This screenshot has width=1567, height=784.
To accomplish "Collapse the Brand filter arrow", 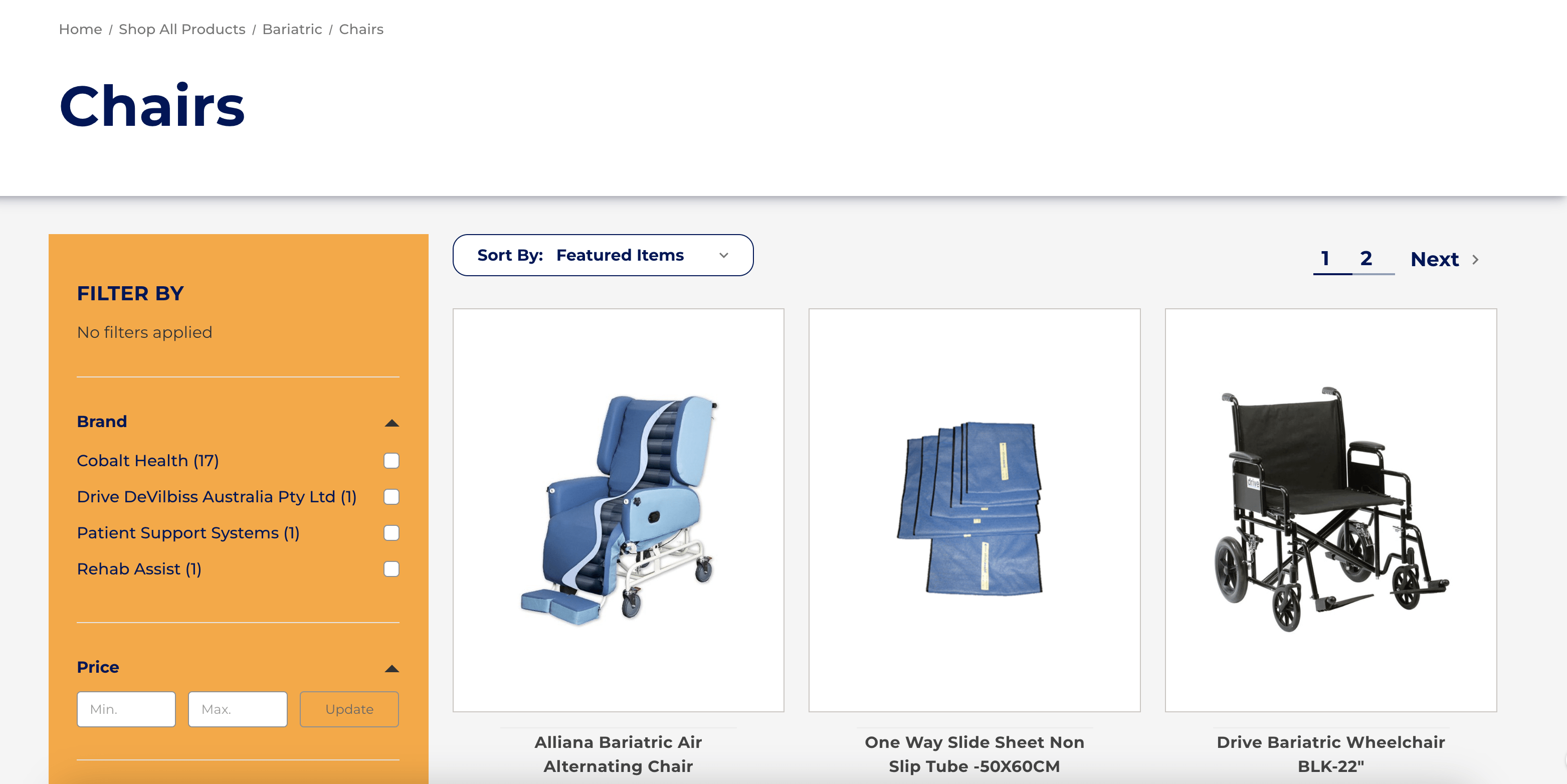I will tap(392, 423).
